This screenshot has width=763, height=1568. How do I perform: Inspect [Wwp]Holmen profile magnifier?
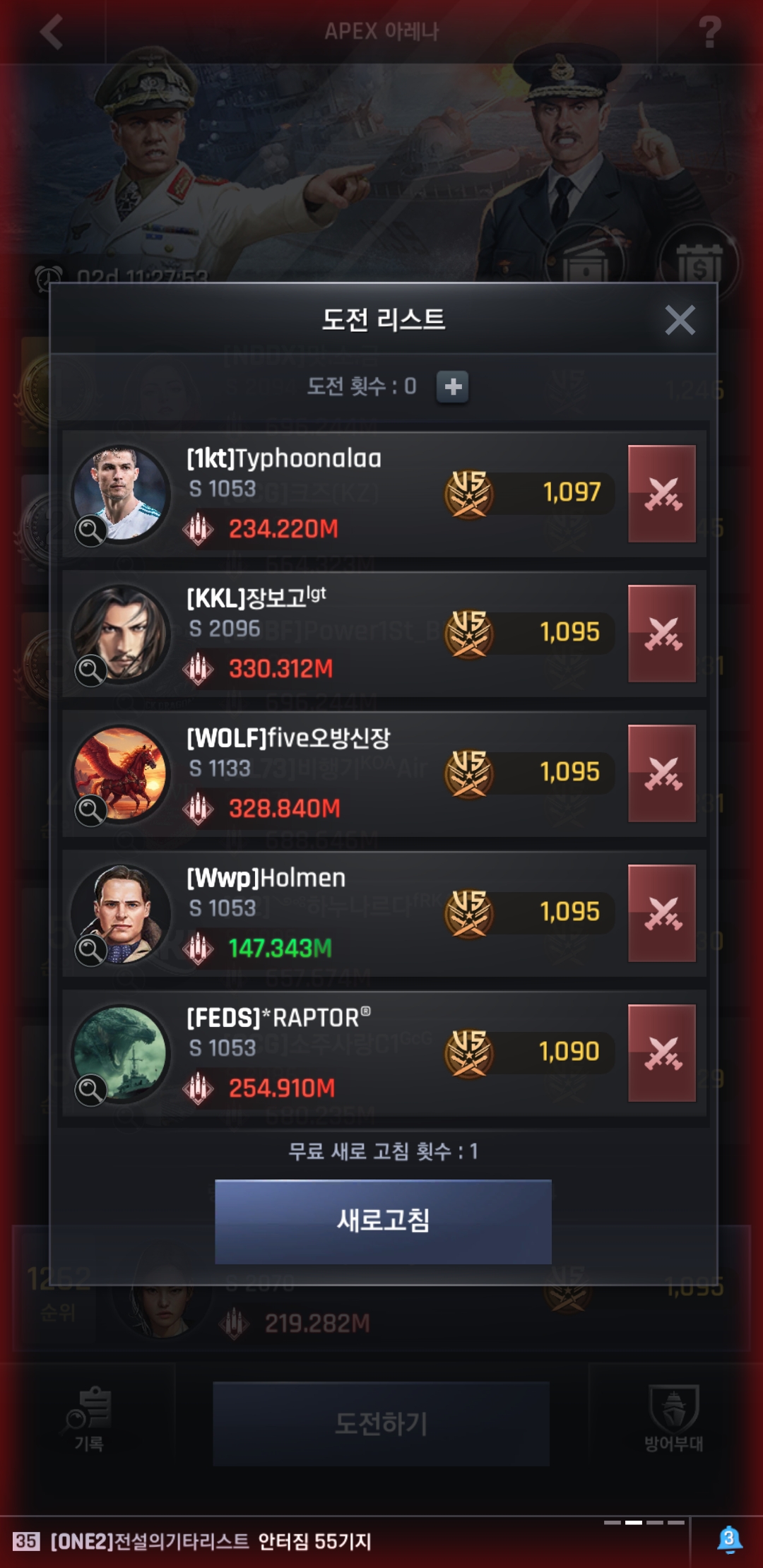pyautogui.click(x=91, y=950)
